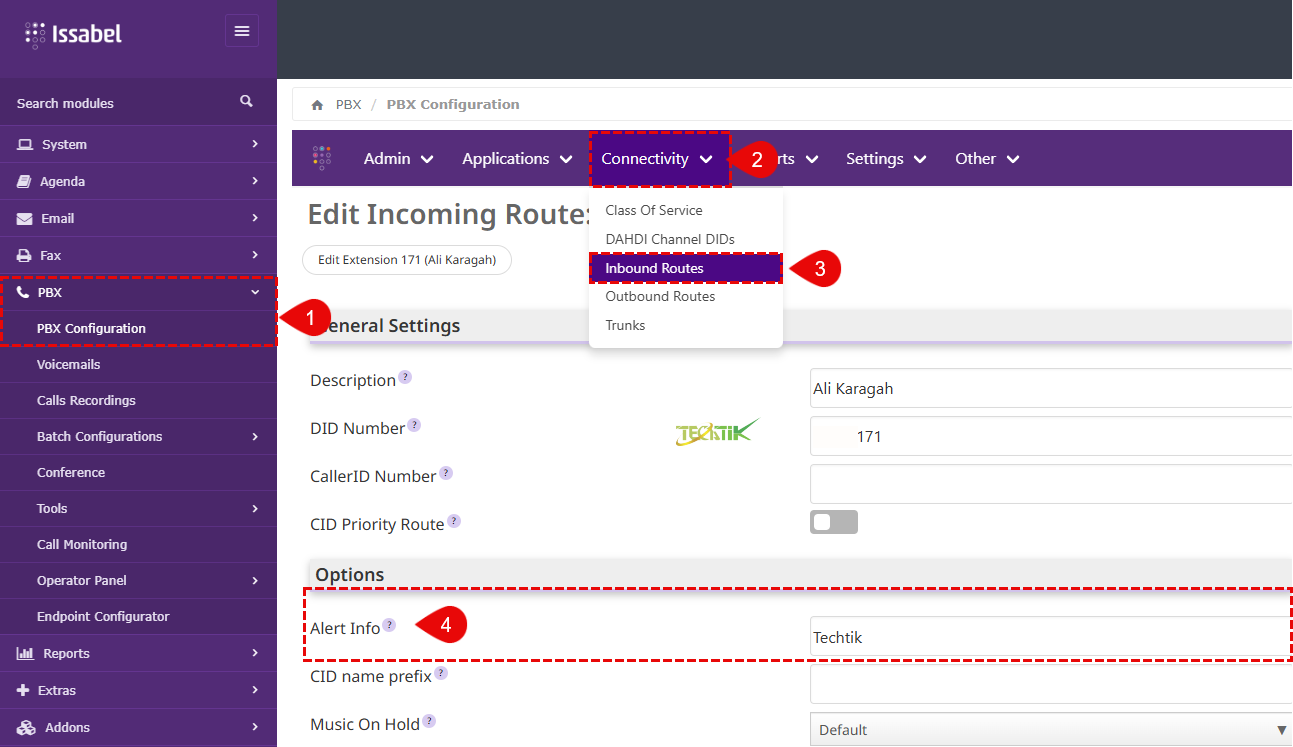Click the PBX phone icon
1293x747 pixels.
pyautogui.click(x=23, y=292)
